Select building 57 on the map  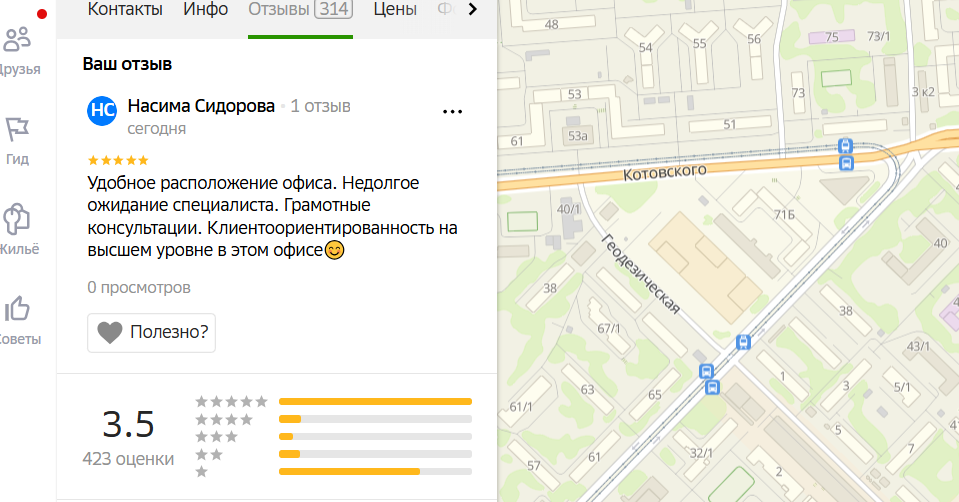534,466
